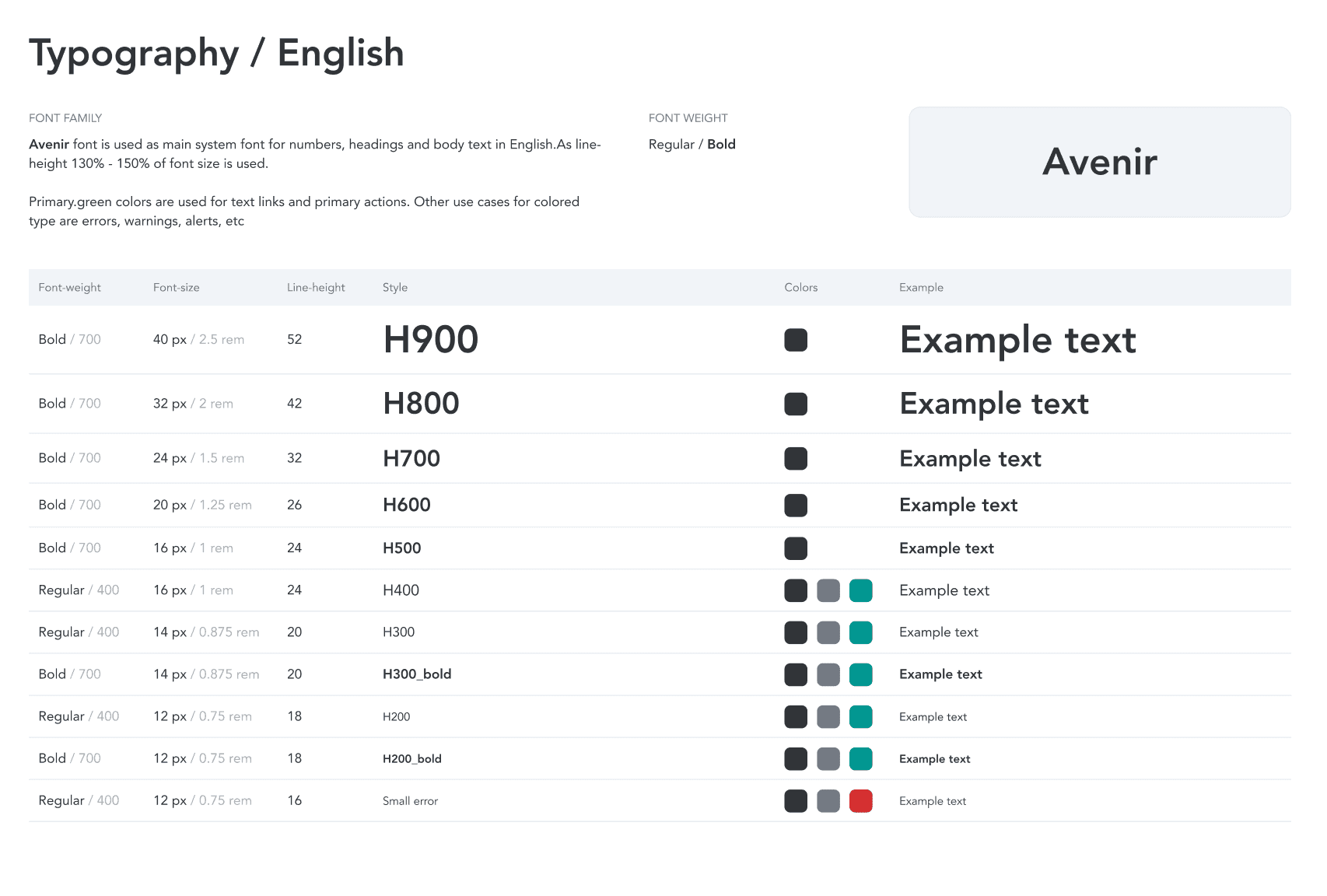Select the dark swatch in the H800 row

pos(796,404)
